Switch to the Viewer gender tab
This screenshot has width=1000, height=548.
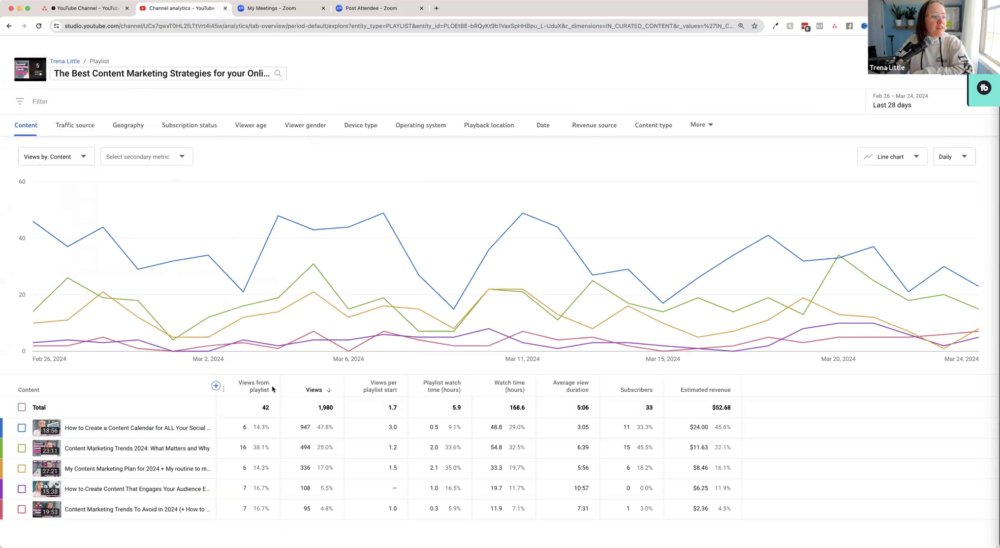(x=305, y=125)
